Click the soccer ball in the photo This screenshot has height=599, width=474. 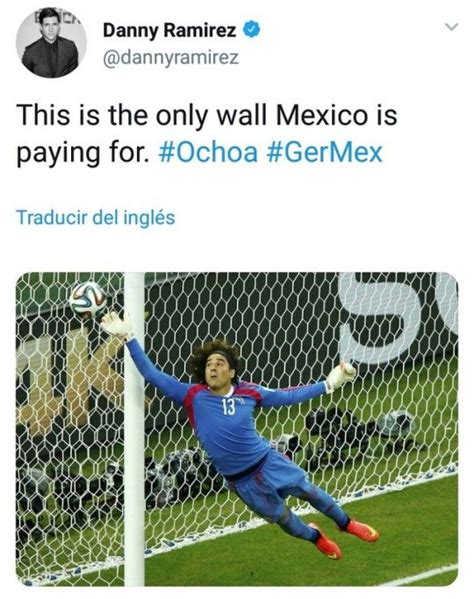tap(88, 300)
